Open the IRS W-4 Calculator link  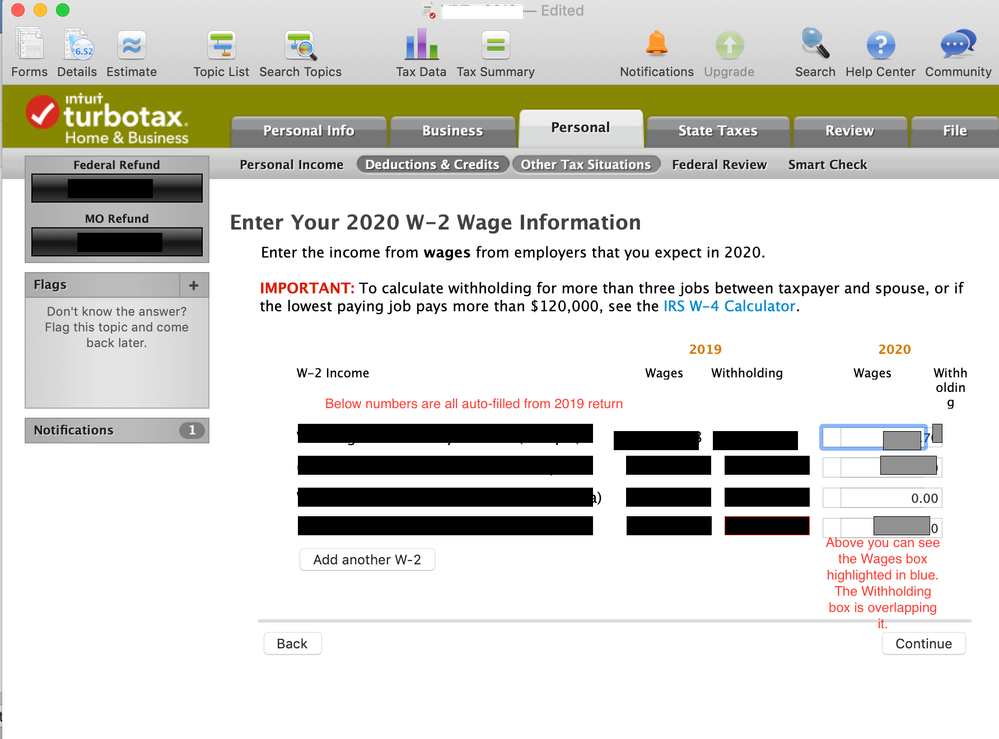coord(729,306)
